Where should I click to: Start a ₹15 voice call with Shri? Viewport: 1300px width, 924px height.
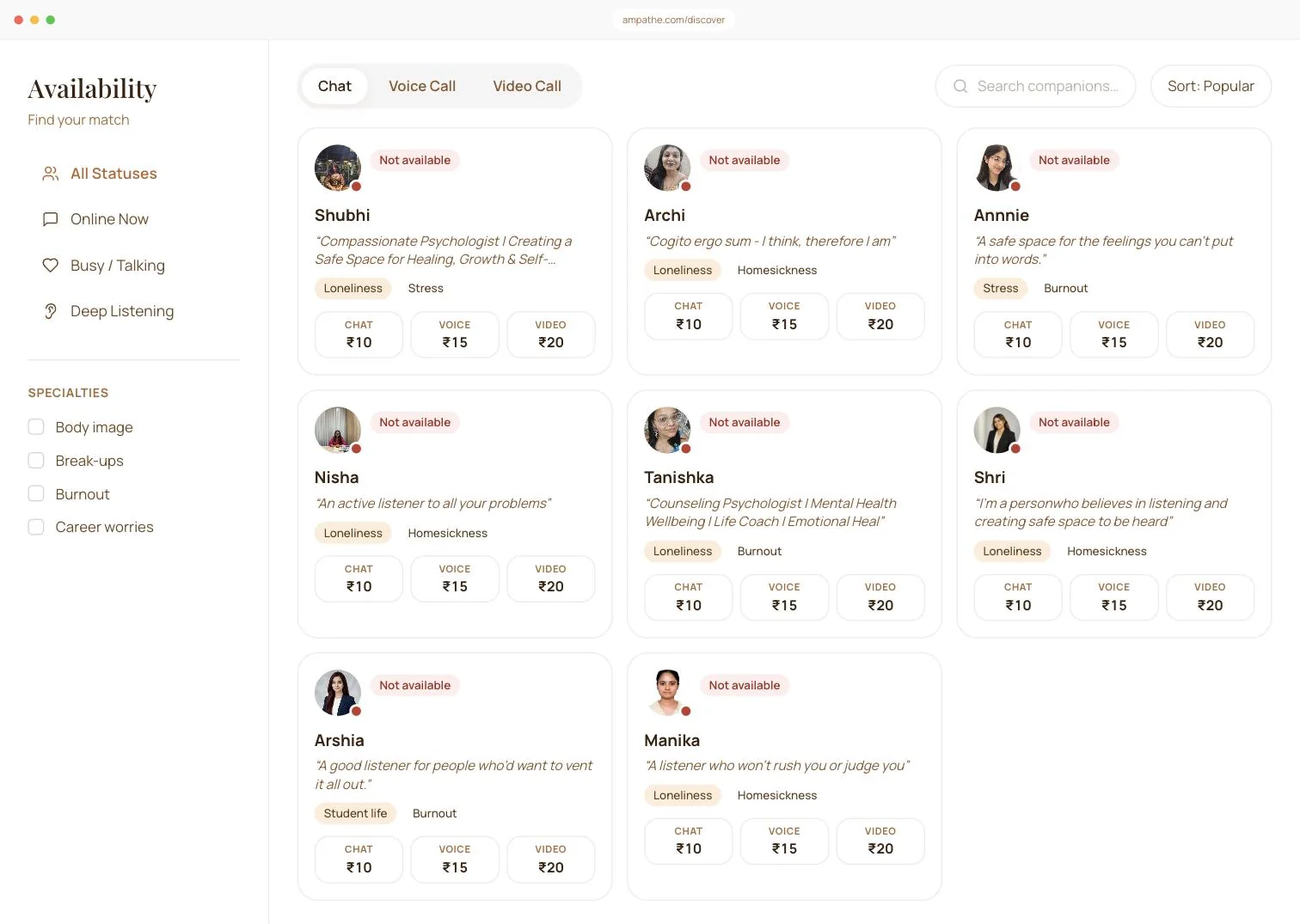pos(1114,597)
